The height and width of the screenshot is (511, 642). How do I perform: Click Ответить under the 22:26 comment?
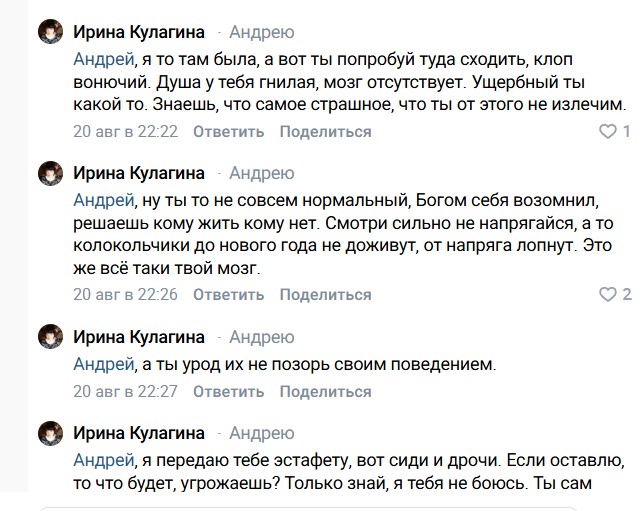tap(228, 294)
